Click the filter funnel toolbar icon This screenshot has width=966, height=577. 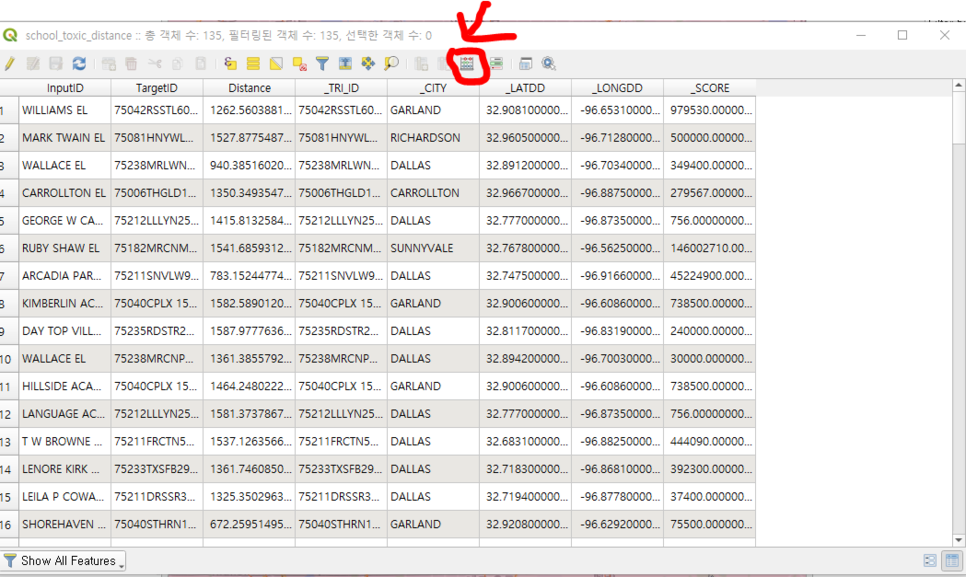tap(322, 63)
